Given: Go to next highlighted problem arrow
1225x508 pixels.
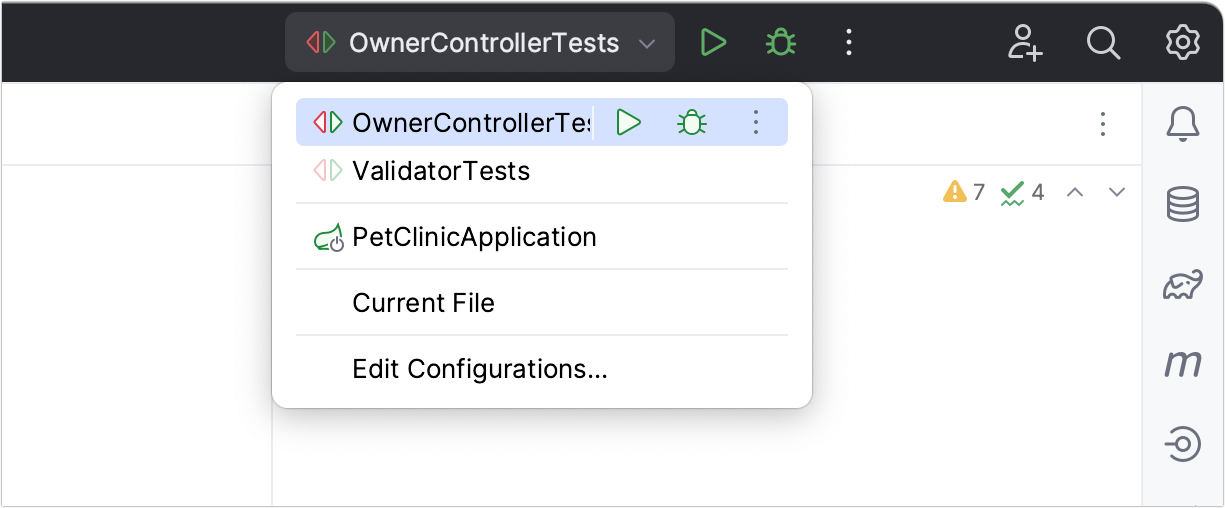Looking at the screenshot, I should coord(1117,192).
